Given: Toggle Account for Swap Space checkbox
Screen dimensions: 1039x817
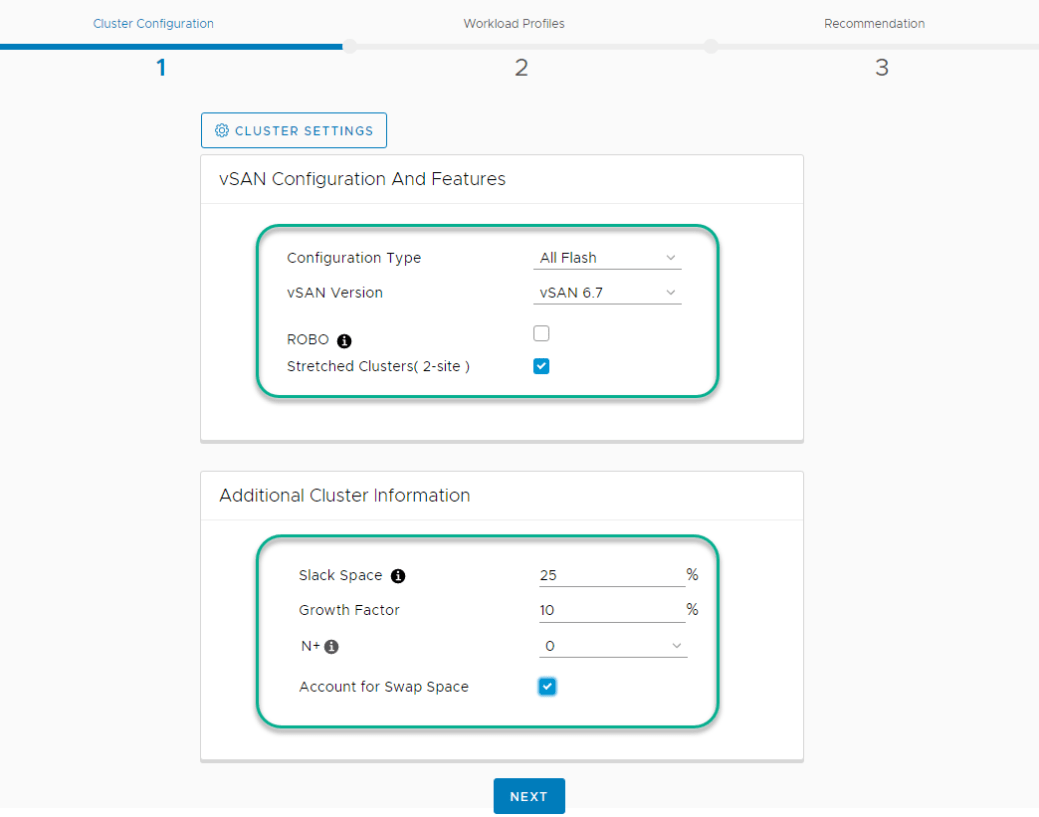Looking at the screenshot, I should (x=546, y=687).
